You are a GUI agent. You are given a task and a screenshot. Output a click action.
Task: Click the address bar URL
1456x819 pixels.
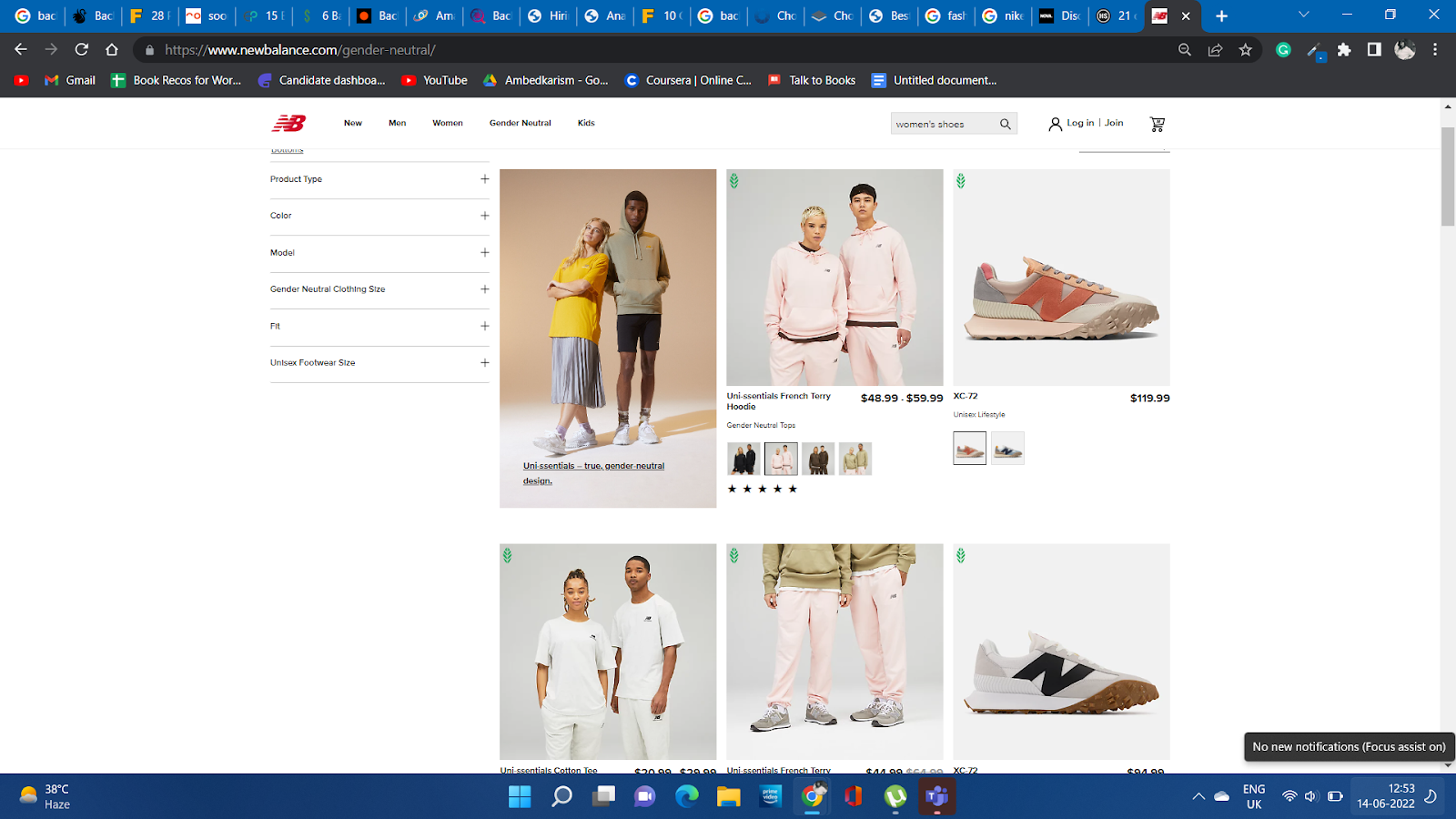(300, 50)
